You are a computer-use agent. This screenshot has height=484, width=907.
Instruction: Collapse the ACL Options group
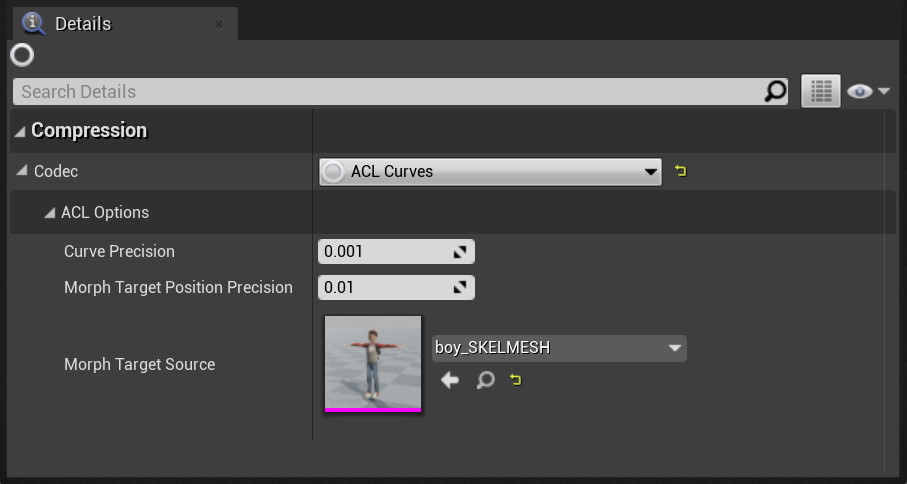50,213
